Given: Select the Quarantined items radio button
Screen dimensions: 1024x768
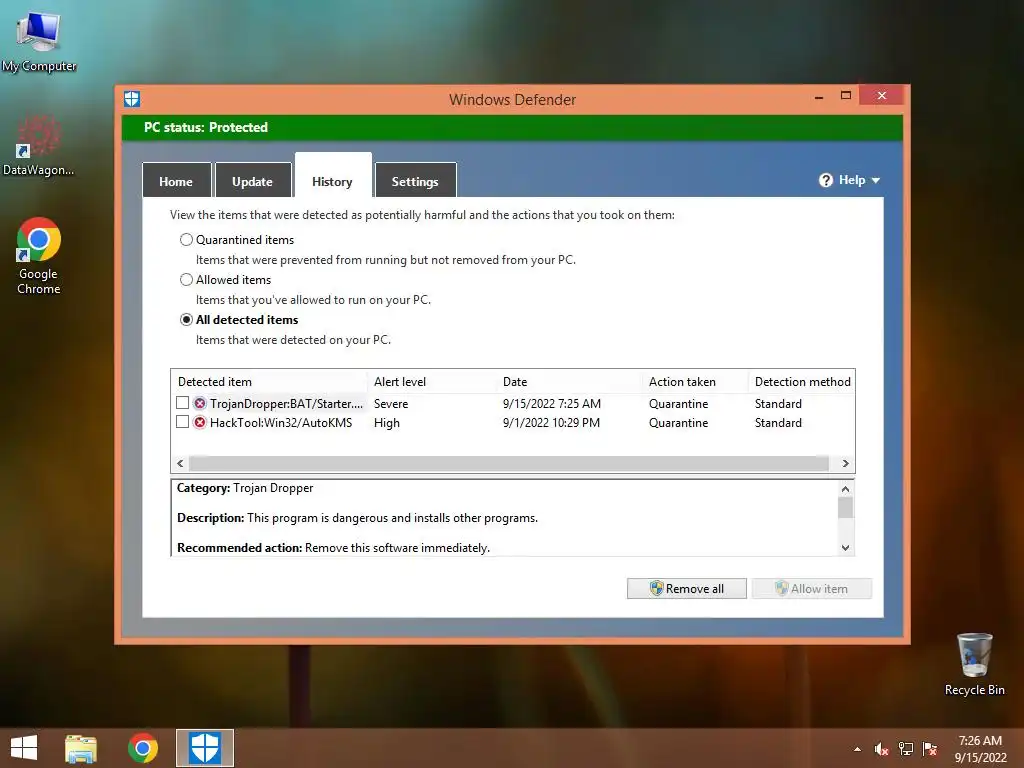Looking at the screenshot, I should (186, 240).
